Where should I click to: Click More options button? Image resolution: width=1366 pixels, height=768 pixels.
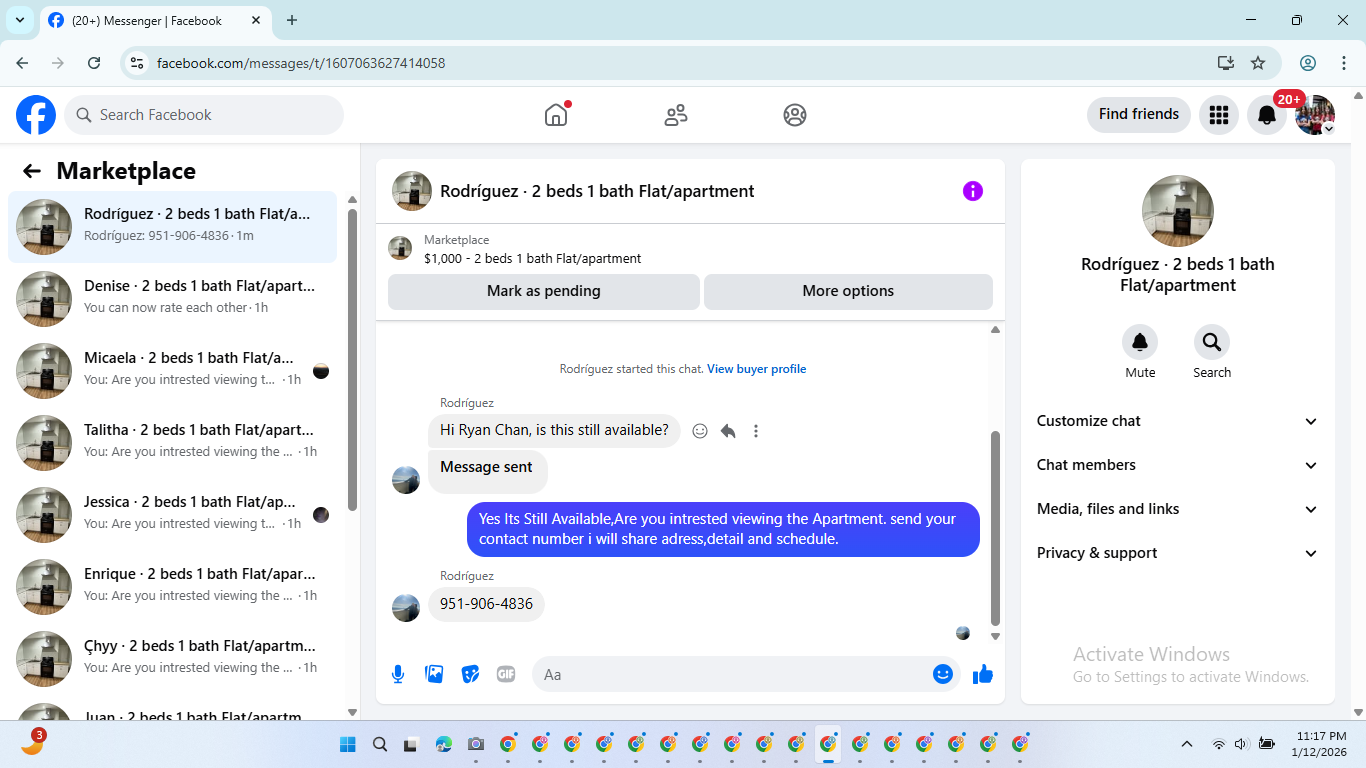coord(848,291)
